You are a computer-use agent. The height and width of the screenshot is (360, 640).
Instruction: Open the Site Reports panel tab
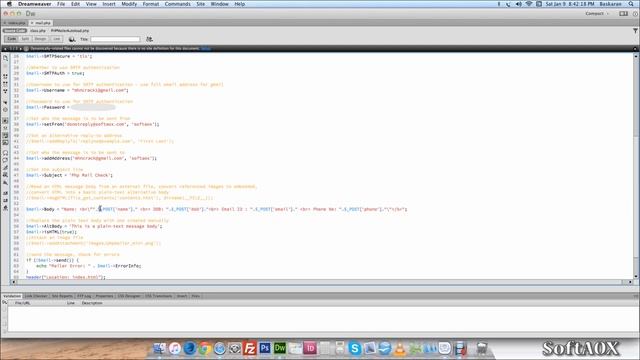tap(62, 296)
